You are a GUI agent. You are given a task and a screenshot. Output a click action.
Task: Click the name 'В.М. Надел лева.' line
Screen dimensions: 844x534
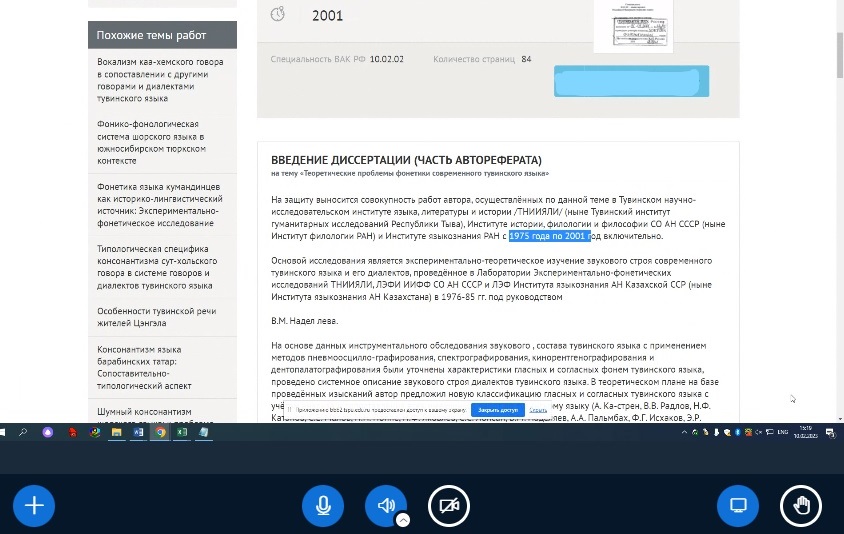pos(305,321)
